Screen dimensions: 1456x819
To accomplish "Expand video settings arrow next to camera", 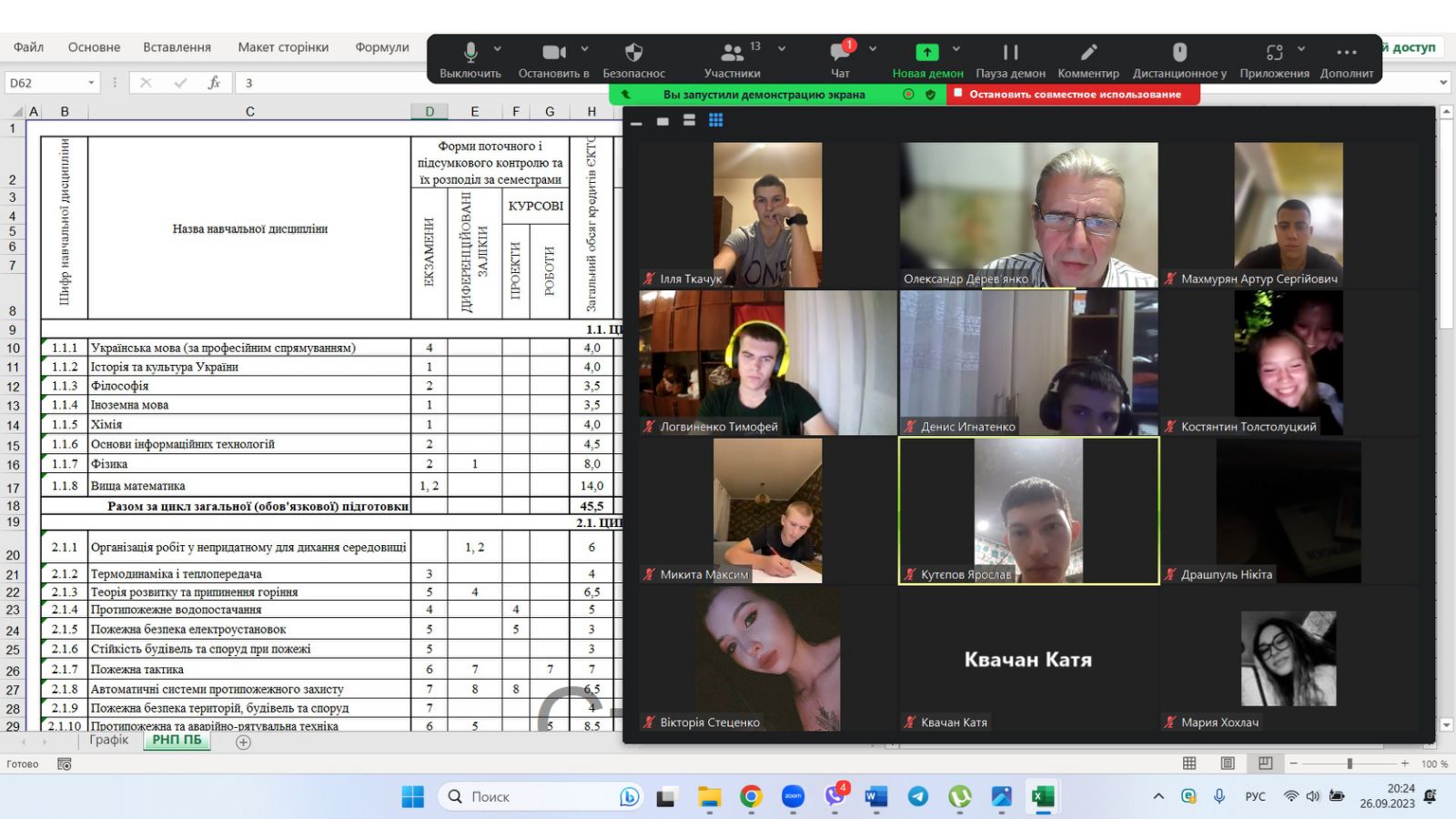I will 584,49.
